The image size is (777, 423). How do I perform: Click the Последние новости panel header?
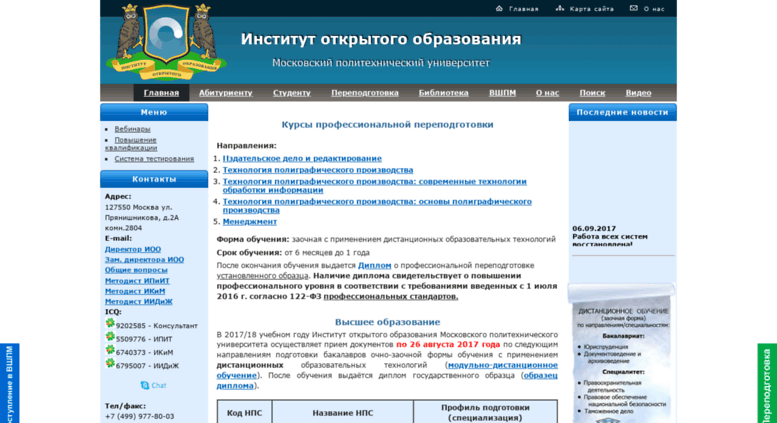[x=622, y=112]
